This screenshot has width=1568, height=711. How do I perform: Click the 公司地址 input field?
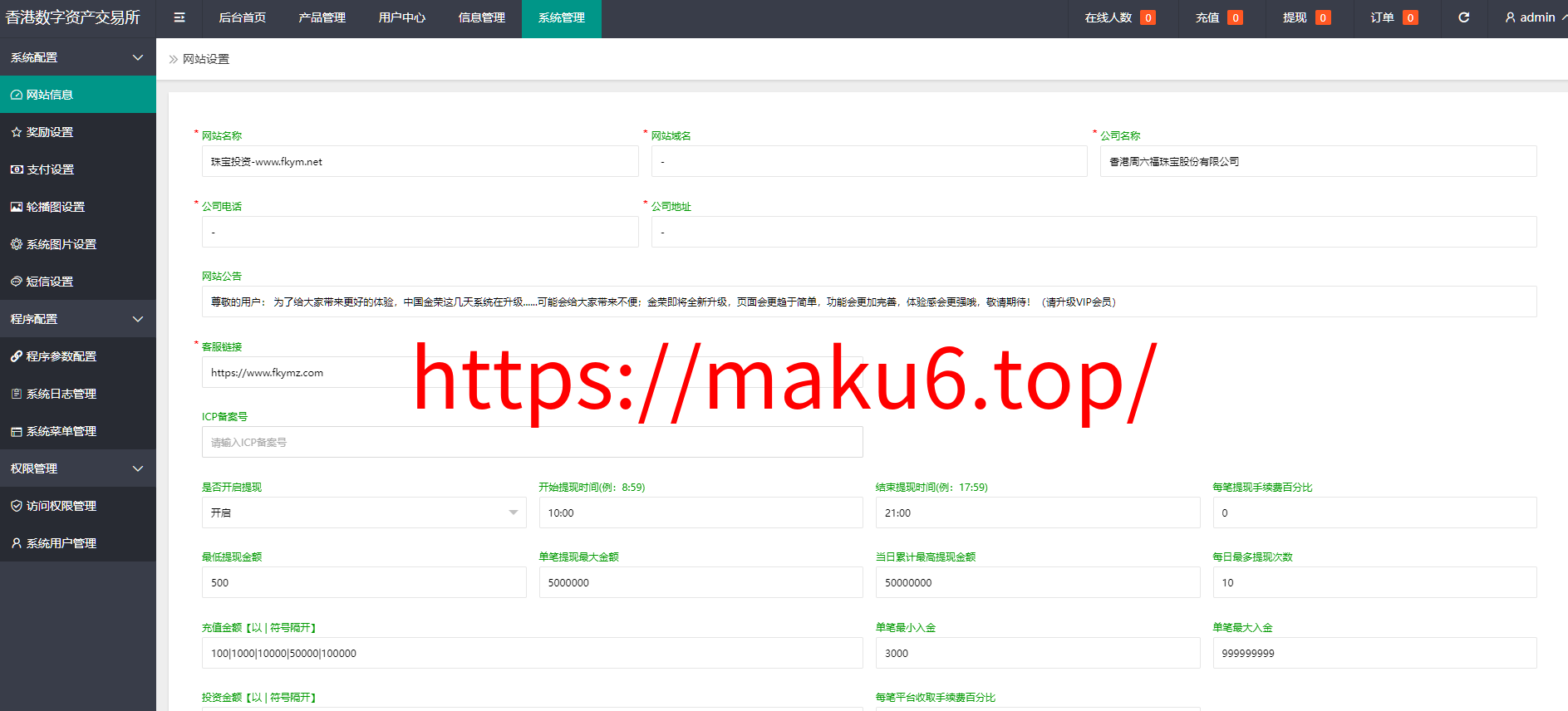[x=1094, y=232]
